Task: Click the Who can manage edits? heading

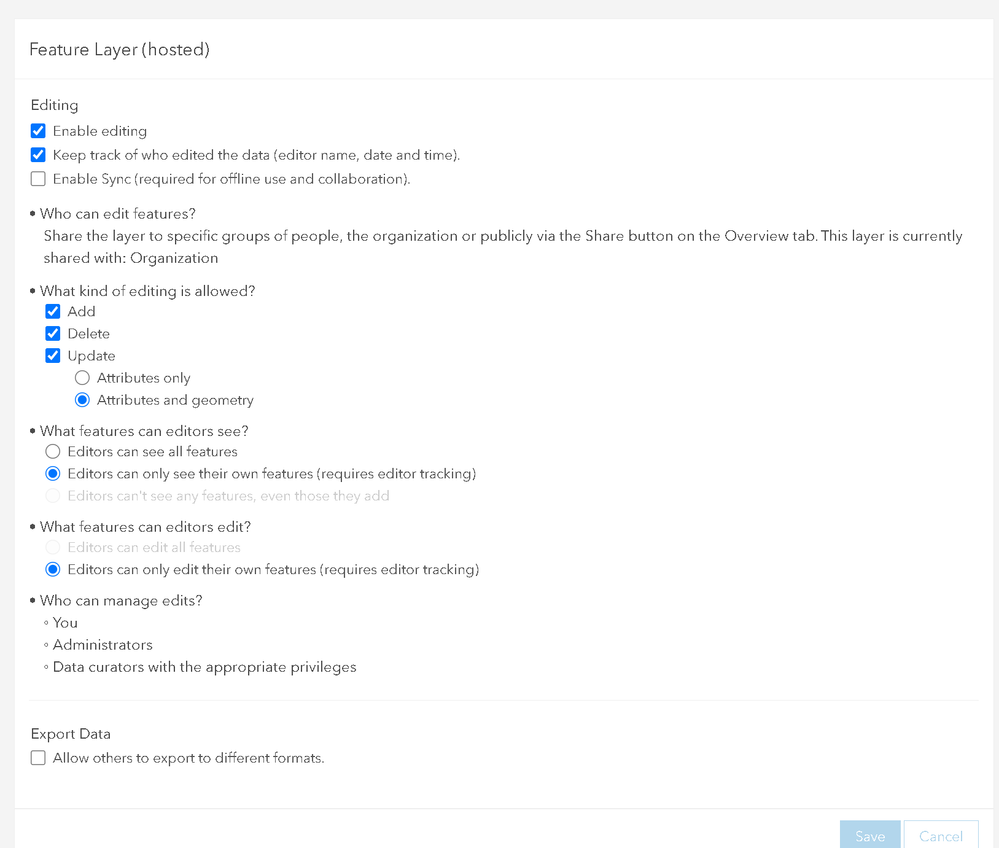Action: coord(121,600)
